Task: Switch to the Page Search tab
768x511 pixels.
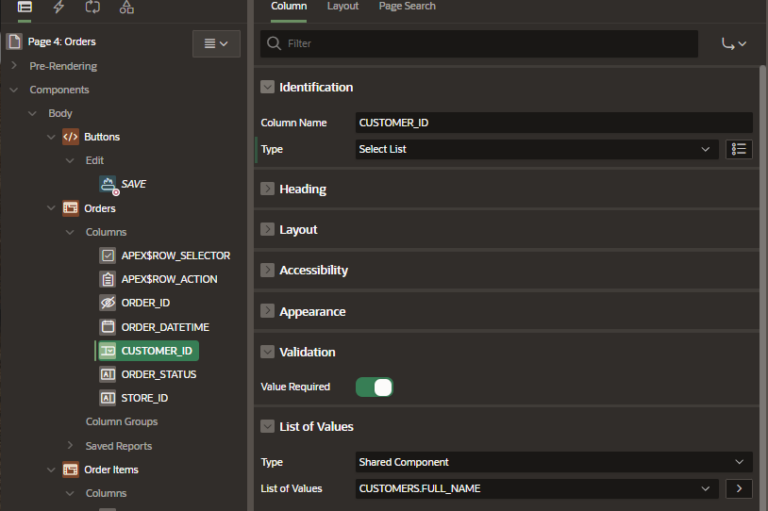Action: (x=407, y=6)
